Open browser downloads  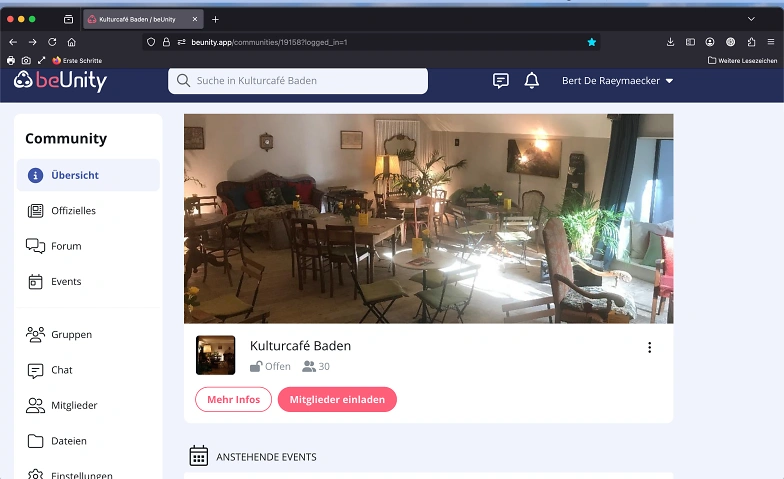click(670, 42)
